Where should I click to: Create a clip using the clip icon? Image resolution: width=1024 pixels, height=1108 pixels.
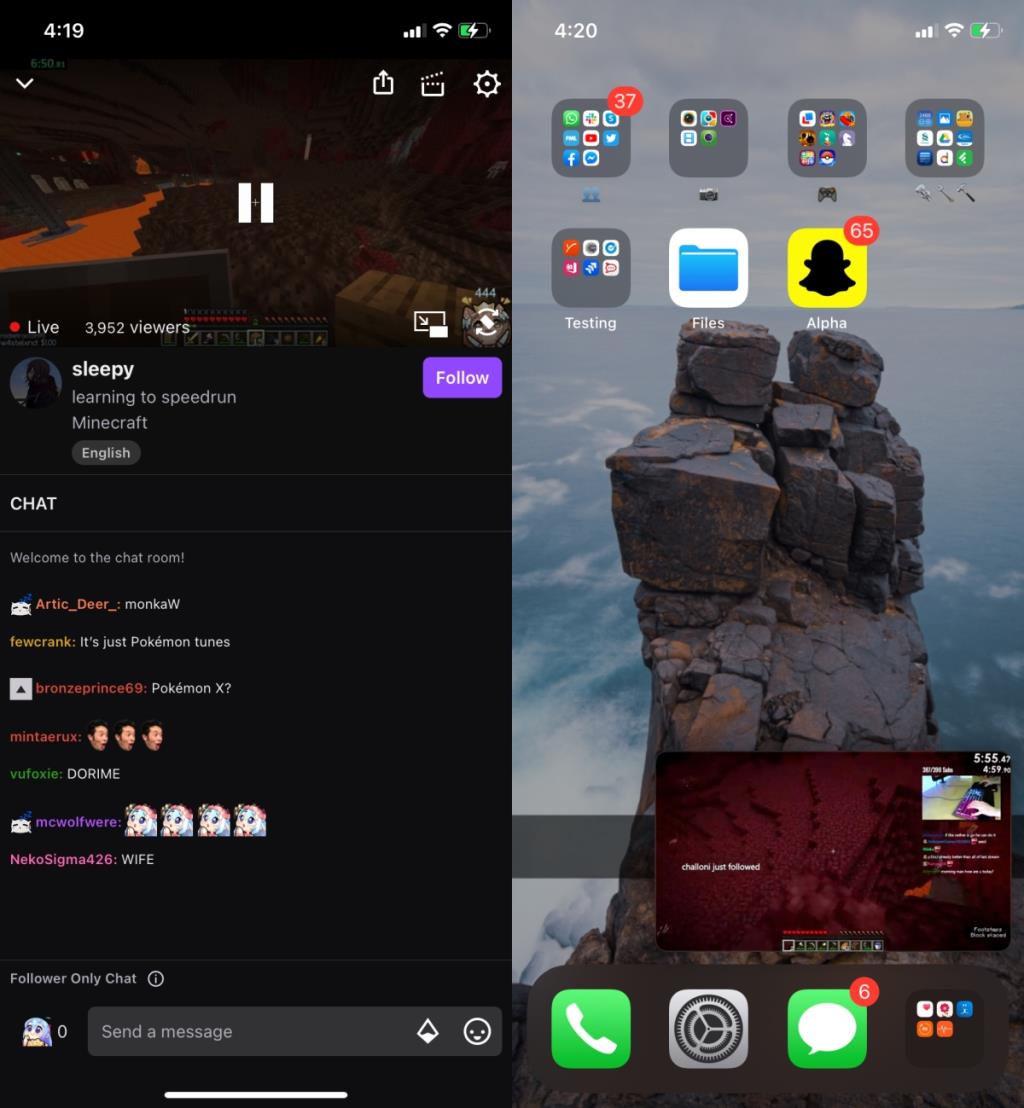point(433,84)
